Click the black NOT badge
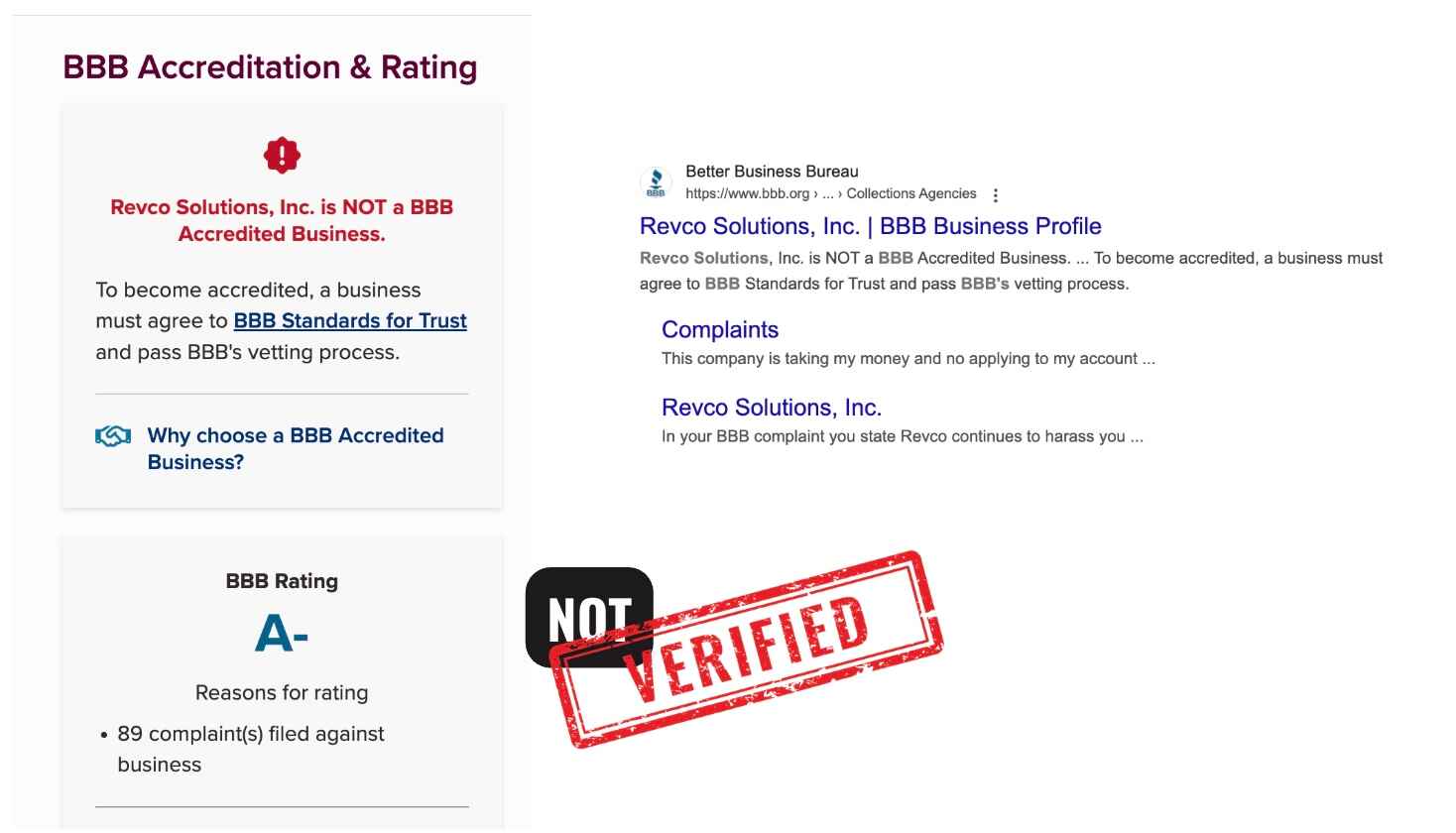Screen dimensions: 1456x833 pos(589,617)
